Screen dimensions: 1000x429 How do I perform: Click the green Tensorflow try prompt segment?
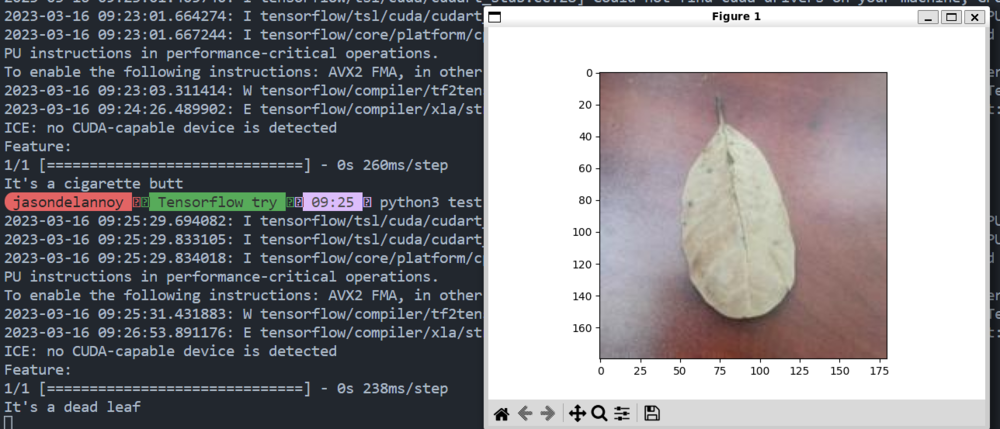coord(217,202)
